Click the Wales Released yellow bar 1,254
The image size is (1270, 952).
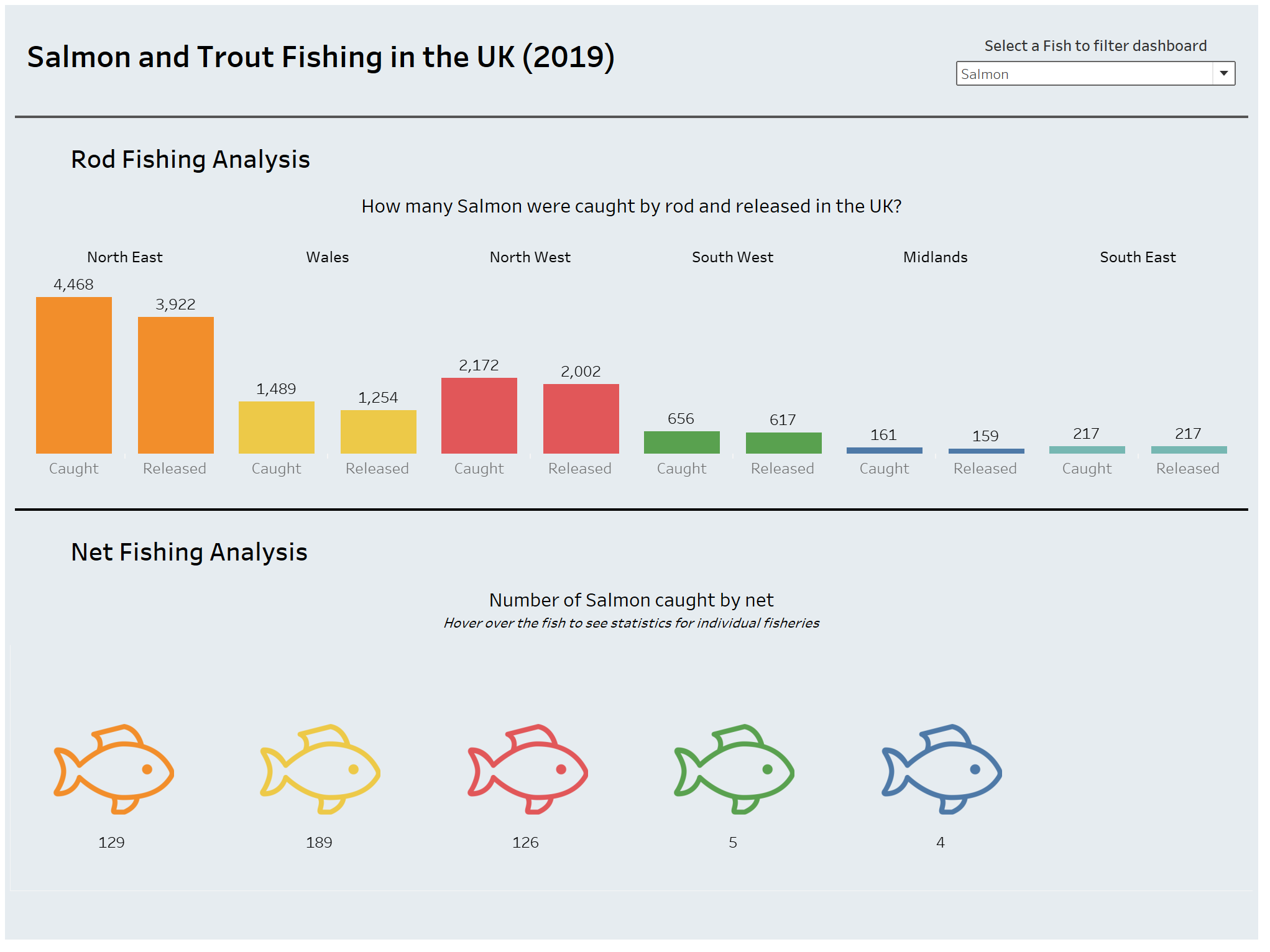click(379, 431)
